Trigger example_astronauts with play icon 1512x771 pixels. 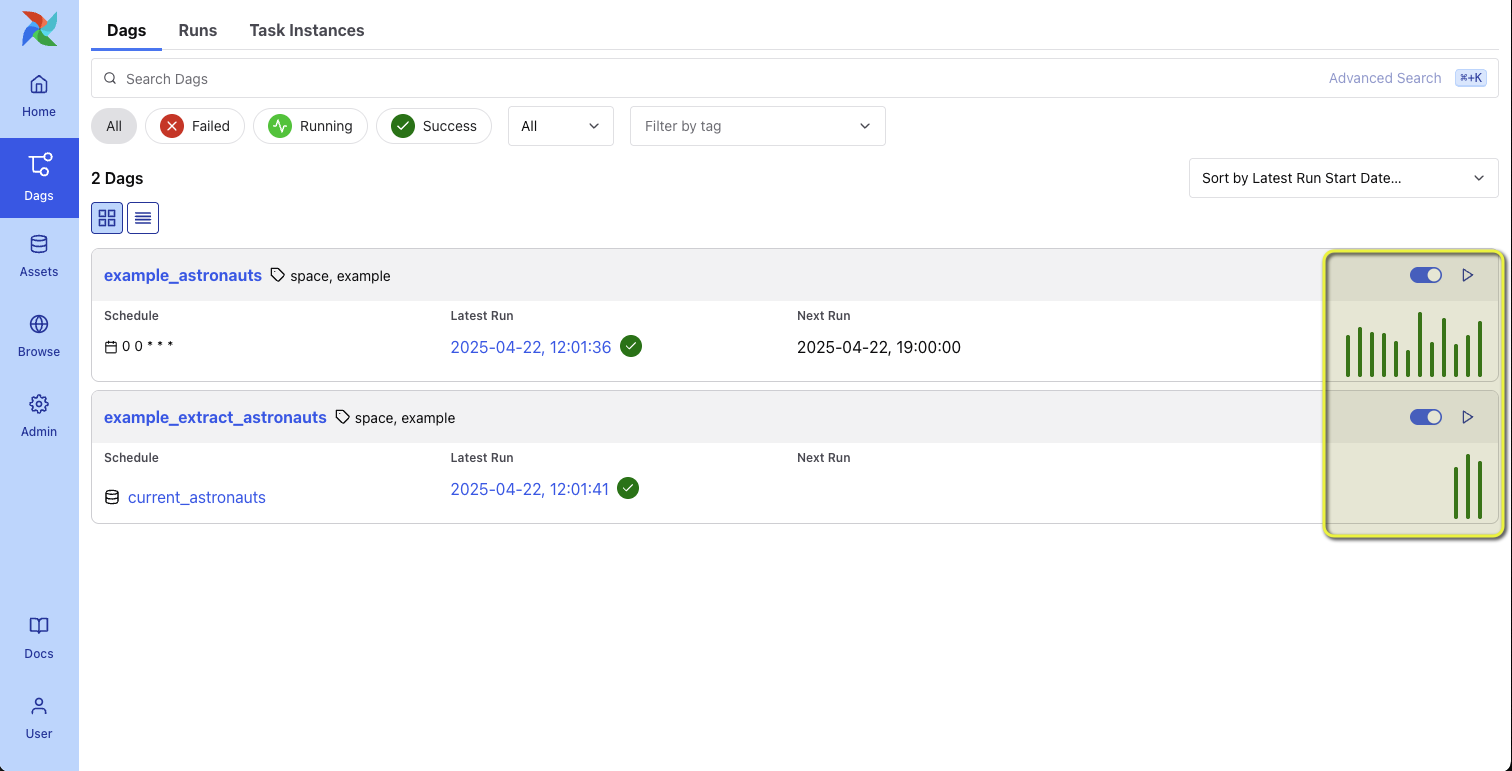(x=1468, y=275)
